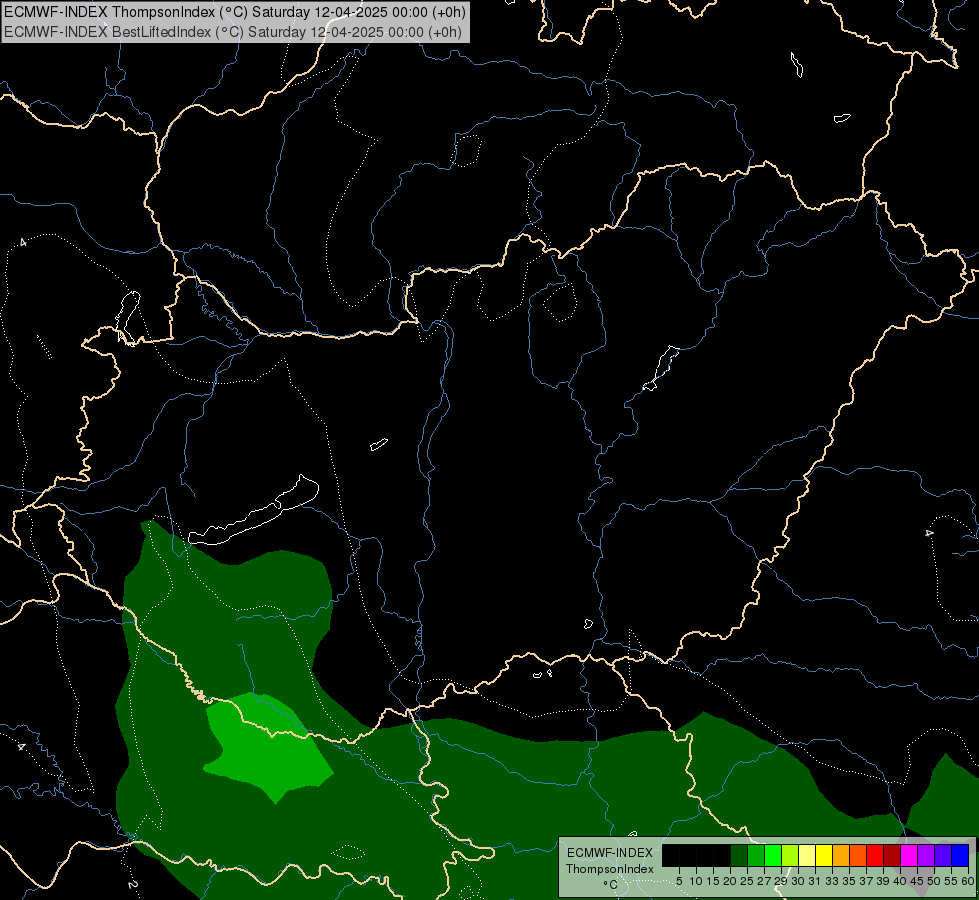Click the legend tick value 27

tap(764, 881)
